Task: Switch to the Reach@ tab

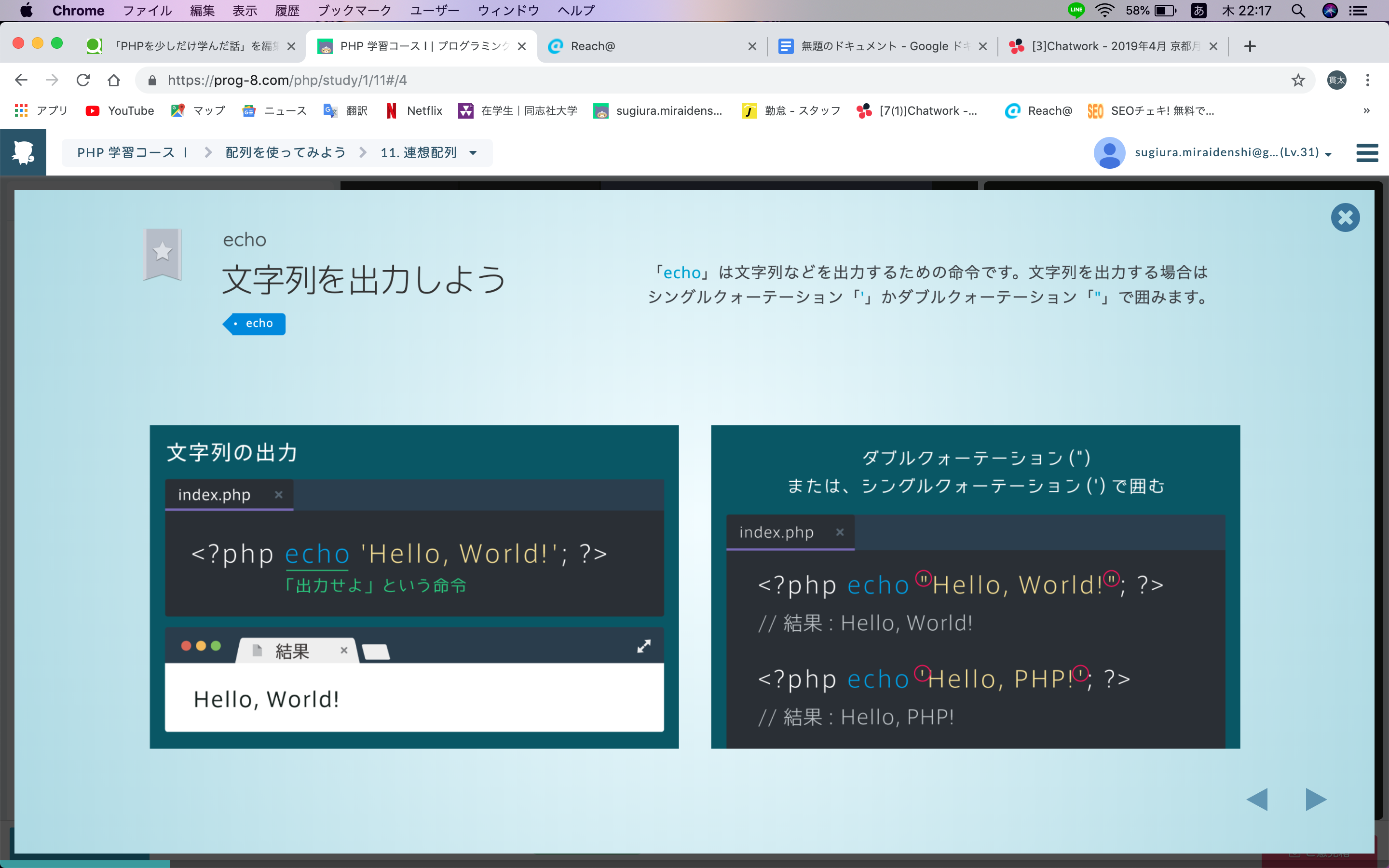Action: [x=652, y=46]
